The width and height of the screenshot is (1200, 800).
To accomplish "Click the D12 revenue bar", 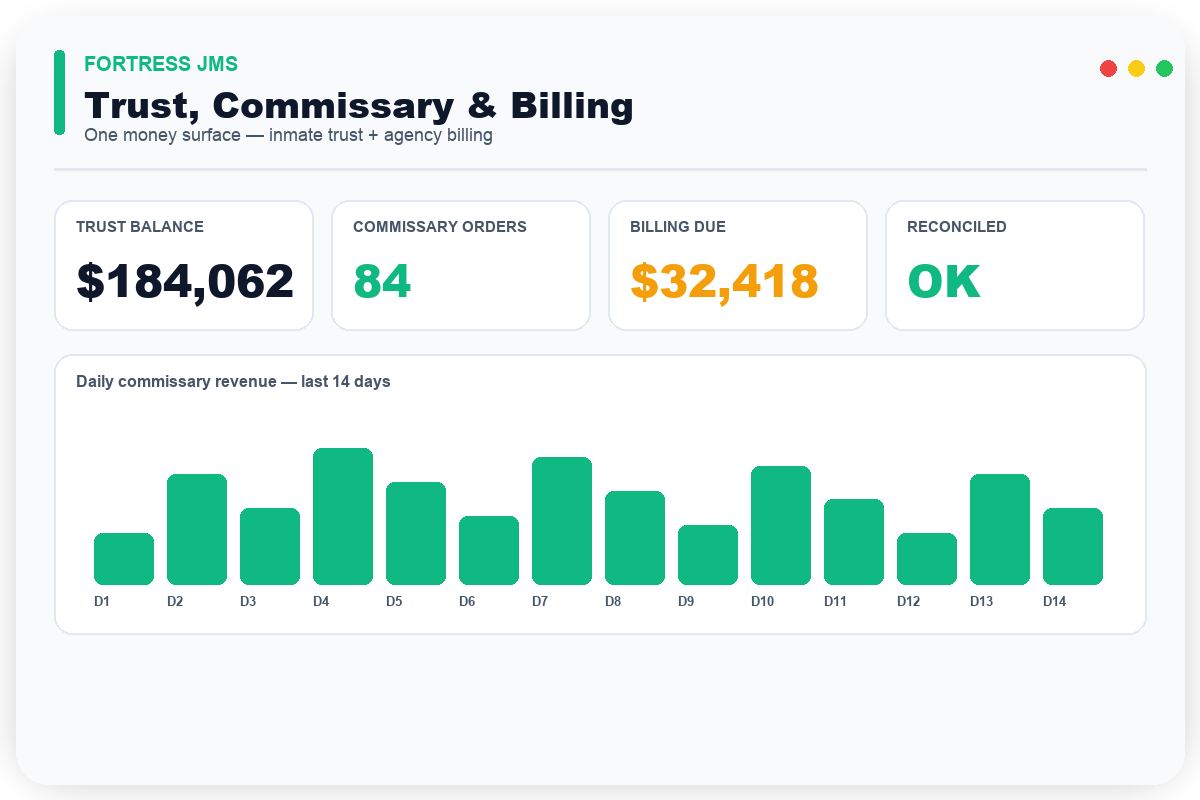I will click(927, 559).
